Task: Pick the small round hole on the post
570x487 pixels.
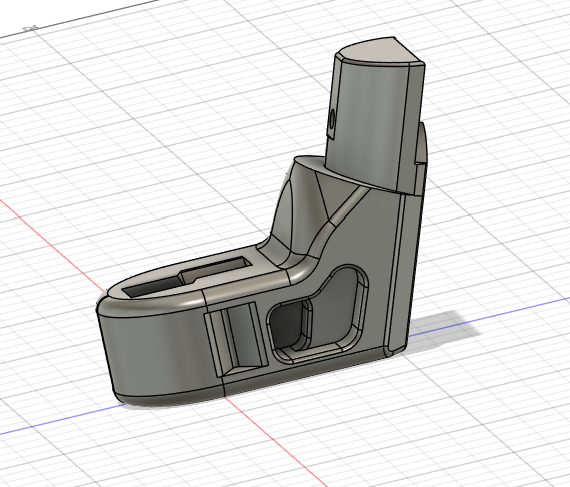Action: click(332, 119)
